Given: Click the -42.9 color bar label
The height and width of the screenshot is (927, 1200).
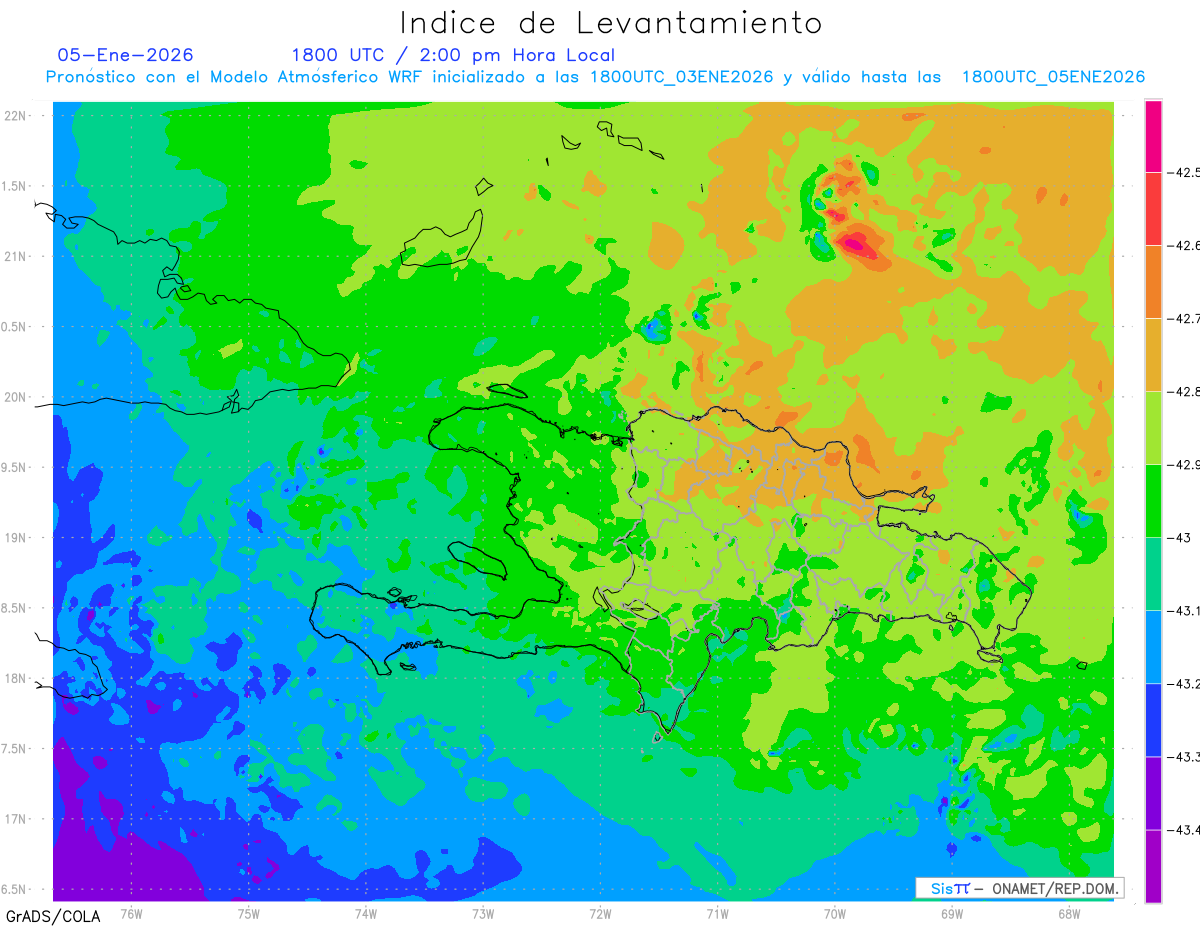Looking at the screenshot, I should pyautogui.click(x=1185, y=465).
